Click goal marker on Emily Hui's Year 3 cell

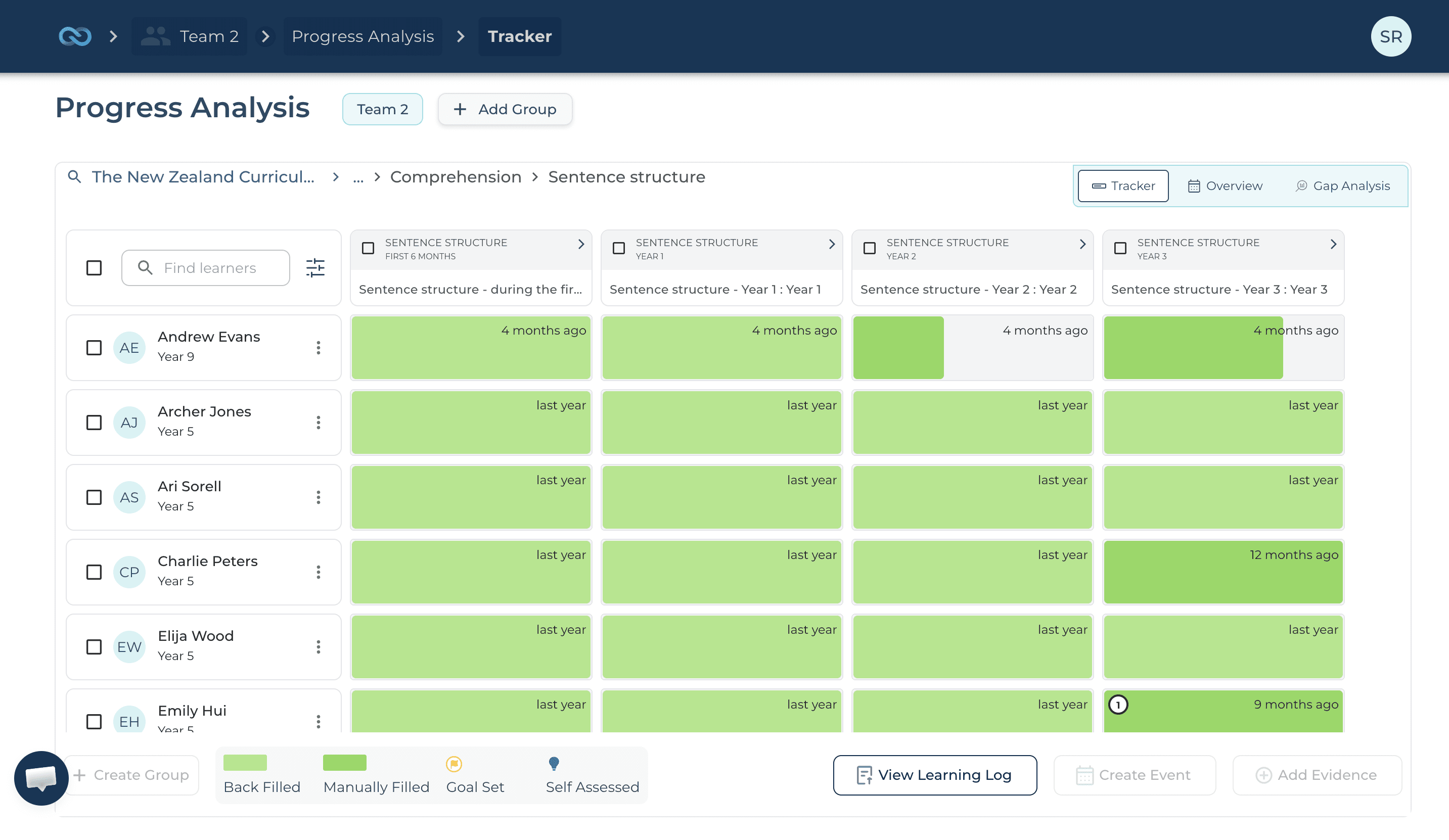coord(1118,705)
